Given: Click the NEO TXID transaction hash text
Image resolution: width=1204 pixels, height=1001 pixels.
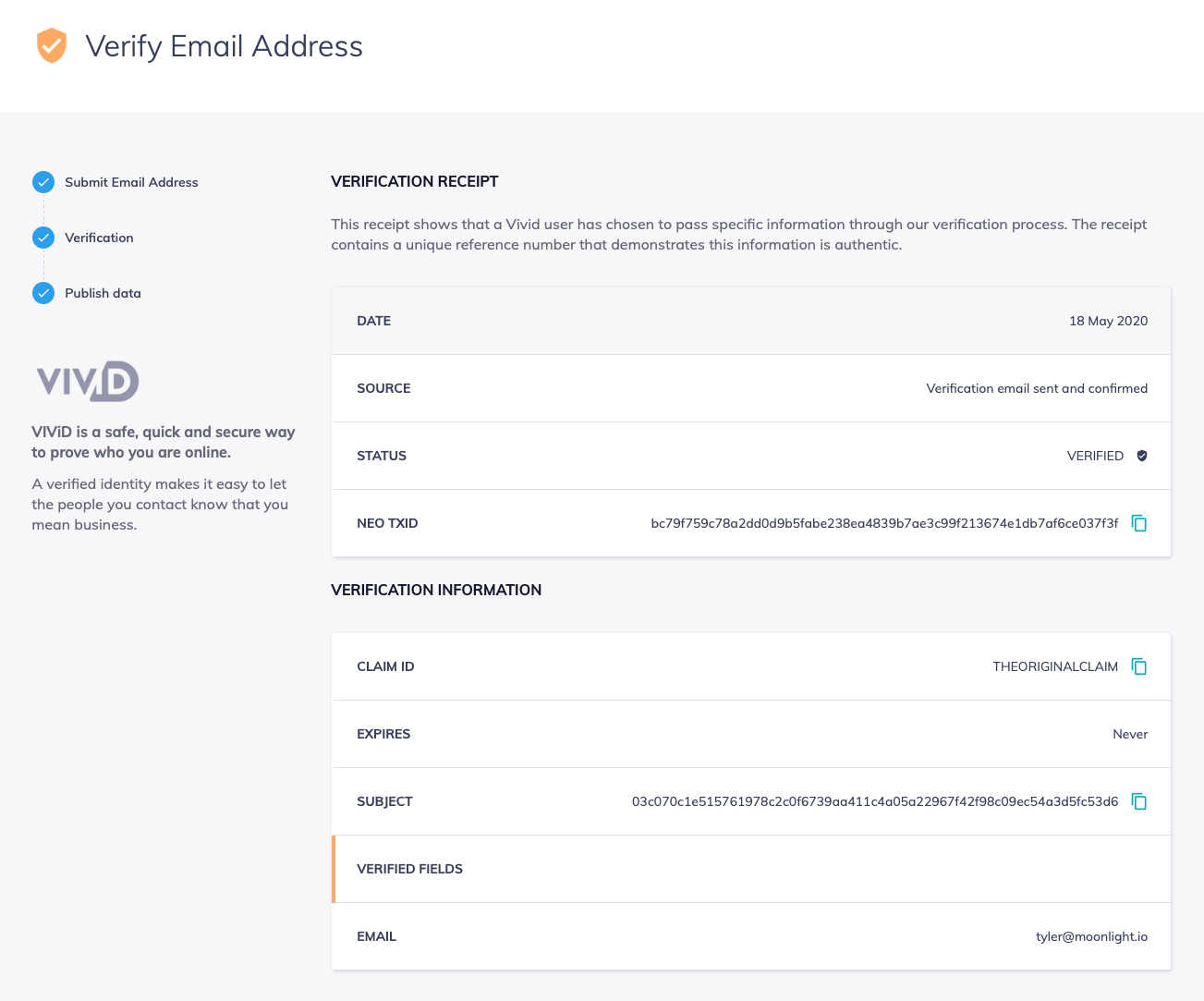Looking at the screenshot, I should 883,523.
